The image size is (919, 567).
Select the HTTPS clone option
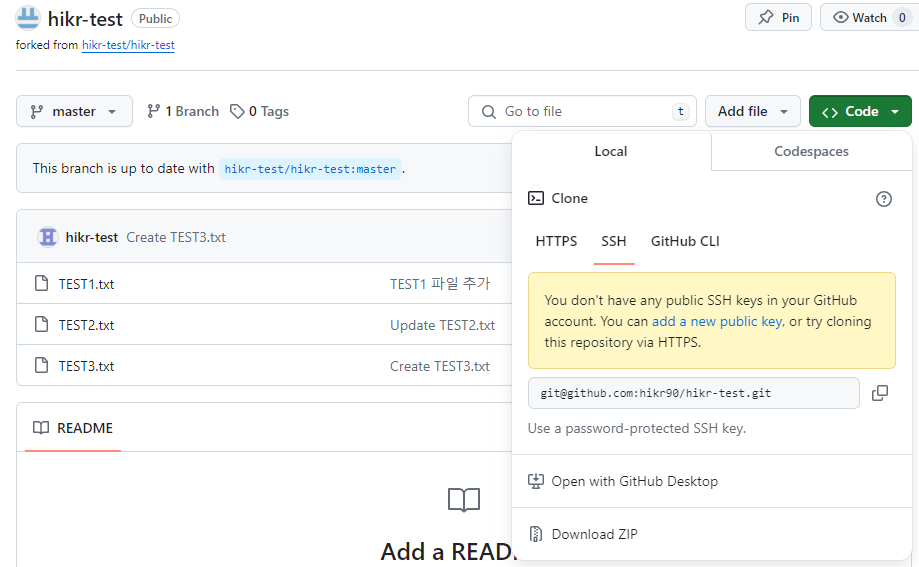556,242
